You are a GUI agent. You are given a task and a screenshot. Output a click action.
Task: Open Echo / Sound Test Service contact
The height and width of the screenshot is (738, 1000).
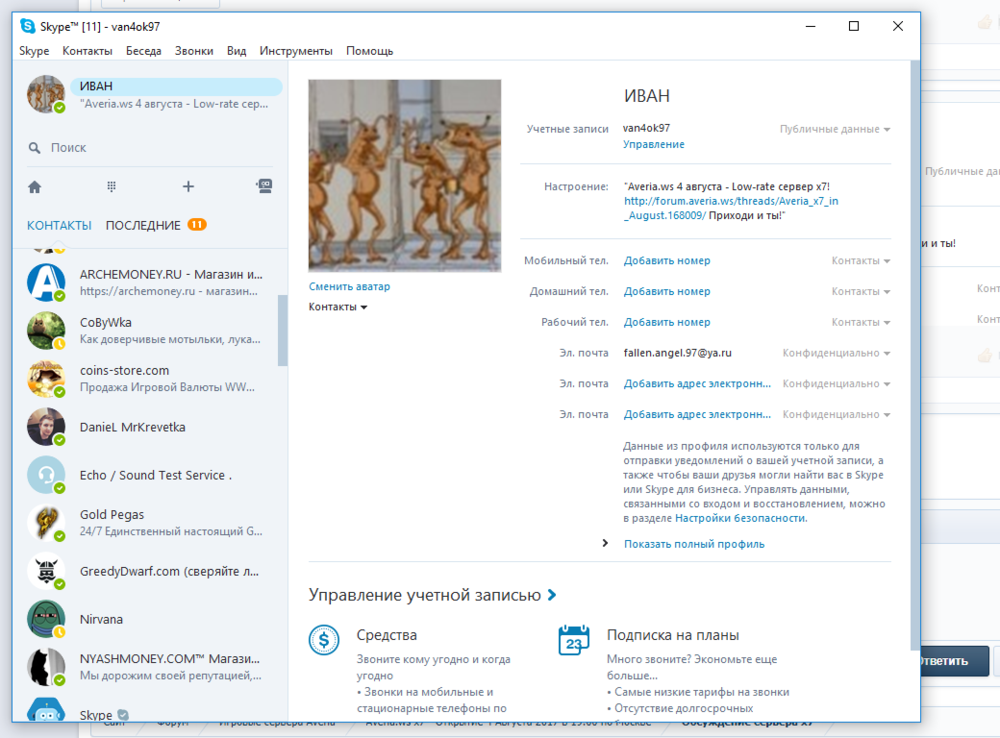(x=155, y=475)
